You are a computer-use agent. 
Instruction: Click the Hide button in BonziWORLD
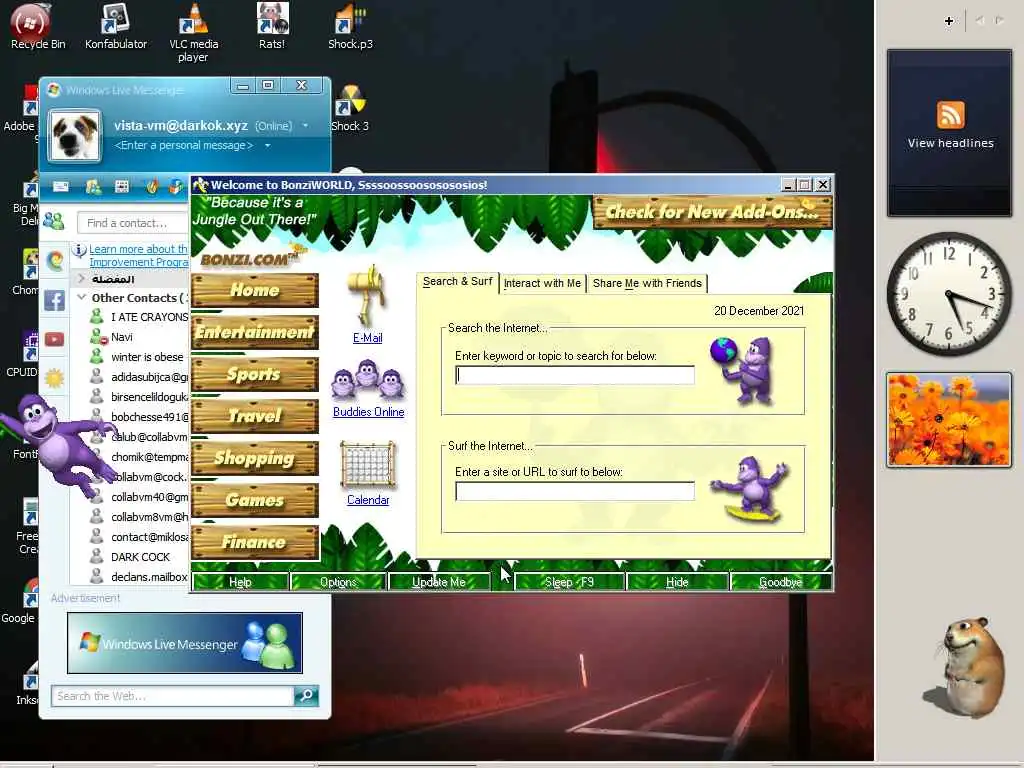point(677,582)
